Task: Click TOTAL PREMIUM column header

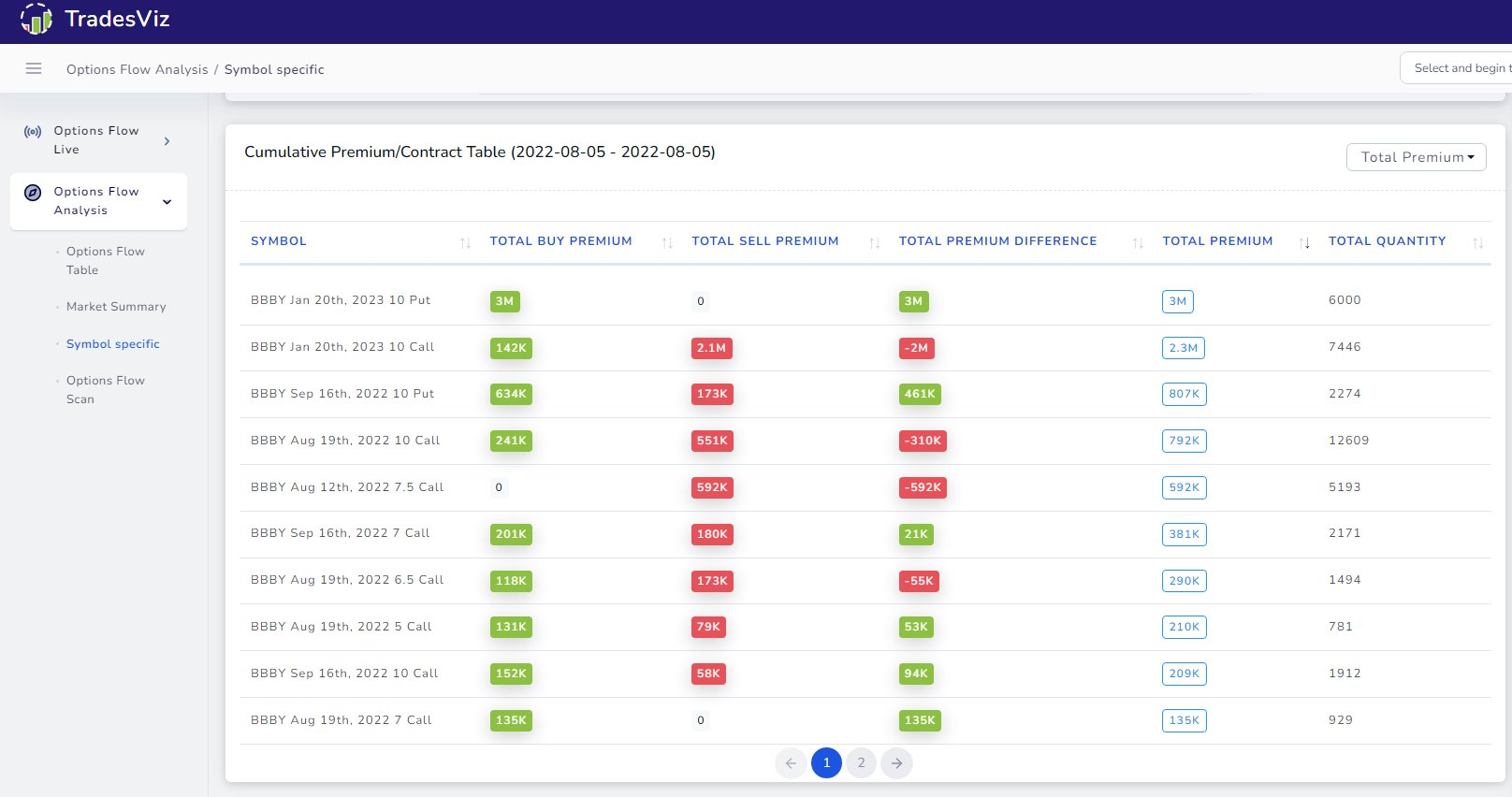Action: (1218, 241)
